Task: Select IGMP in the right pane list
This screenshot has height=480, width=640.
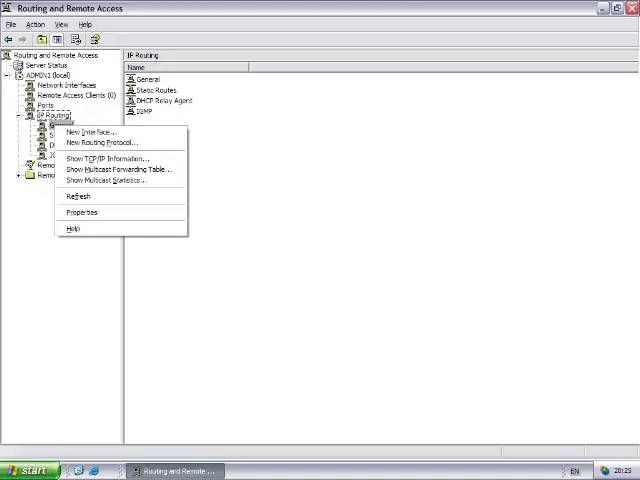Action: (144, 111)
